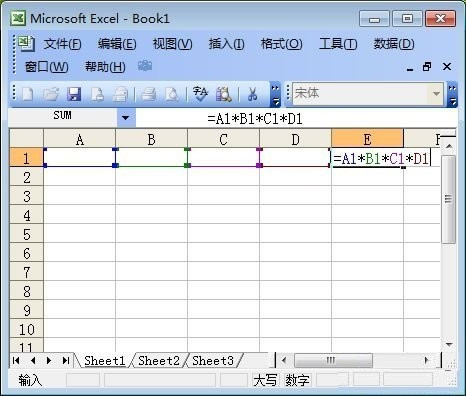Open the 帮助(H) menu
This screenshot has width=466, height=396.
[x=105, y=67]
